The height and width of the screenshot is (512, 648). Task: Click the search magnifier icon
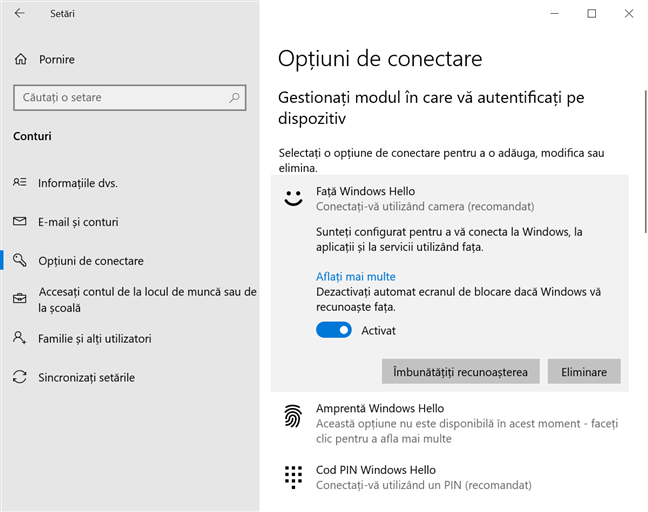pos(234,98)
